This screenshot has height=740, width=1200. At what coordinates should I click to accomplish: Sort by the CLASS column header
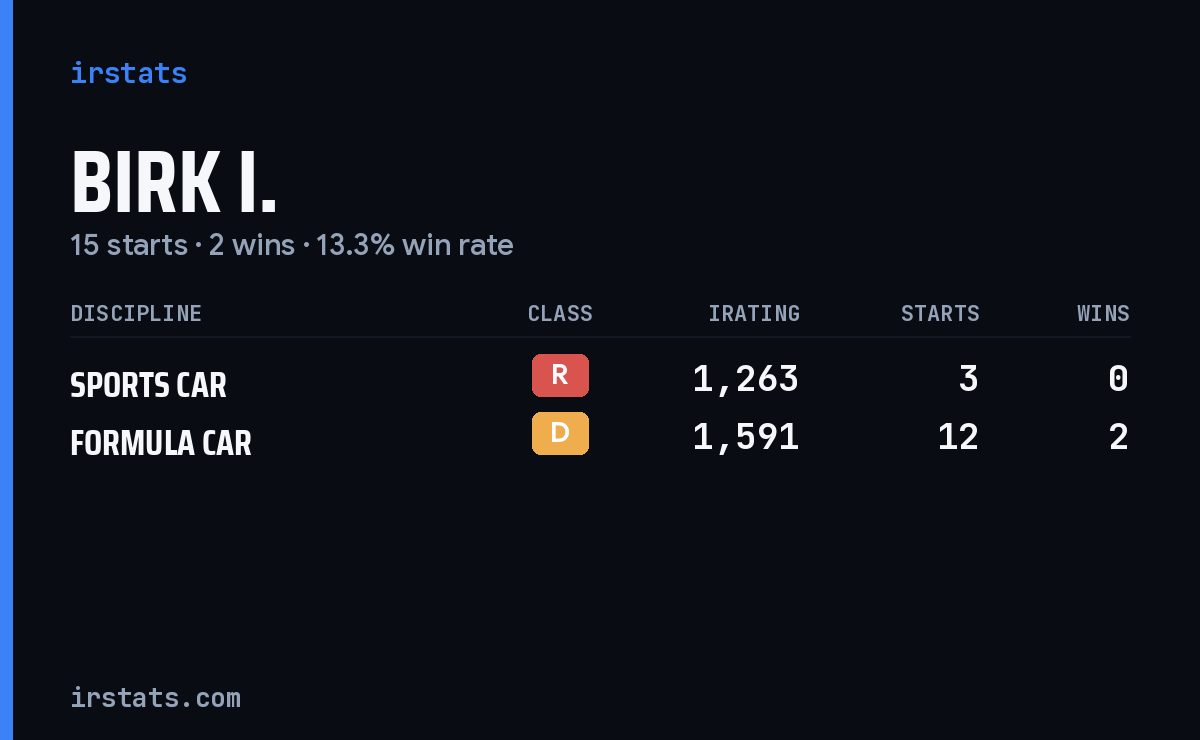coord(560,314)
